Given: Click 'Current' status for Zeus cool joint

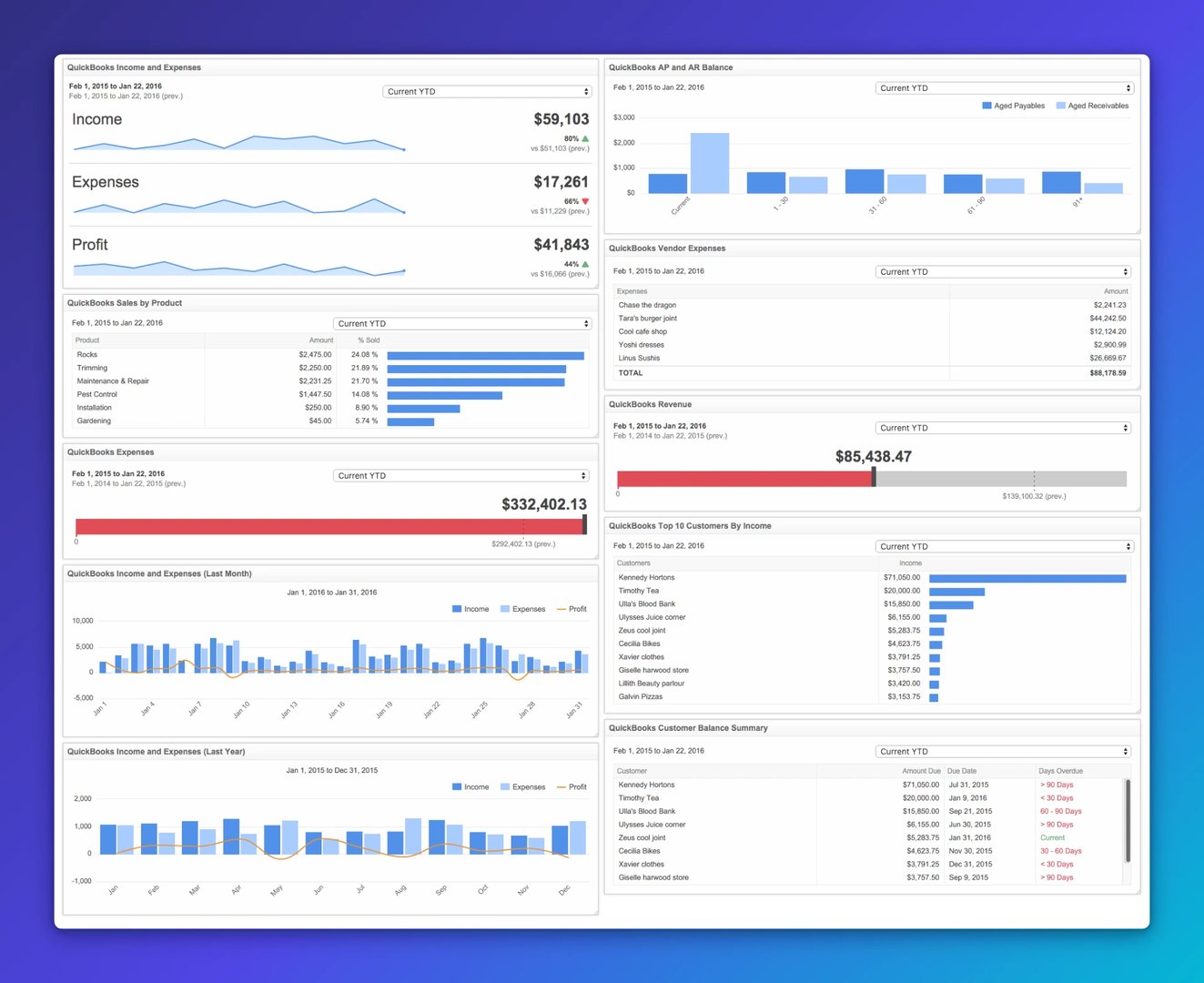Looking at the screenshot, I should point(1052,837).
